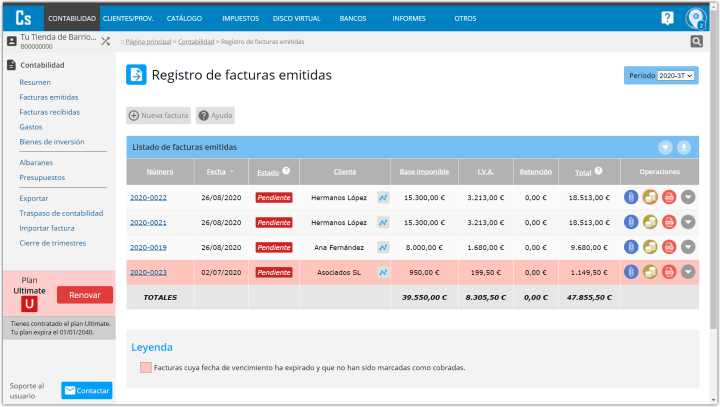The height and width of the screenshot is (407, 720).
Task: Open Resumen in sidebar
Action: point(35,82)
